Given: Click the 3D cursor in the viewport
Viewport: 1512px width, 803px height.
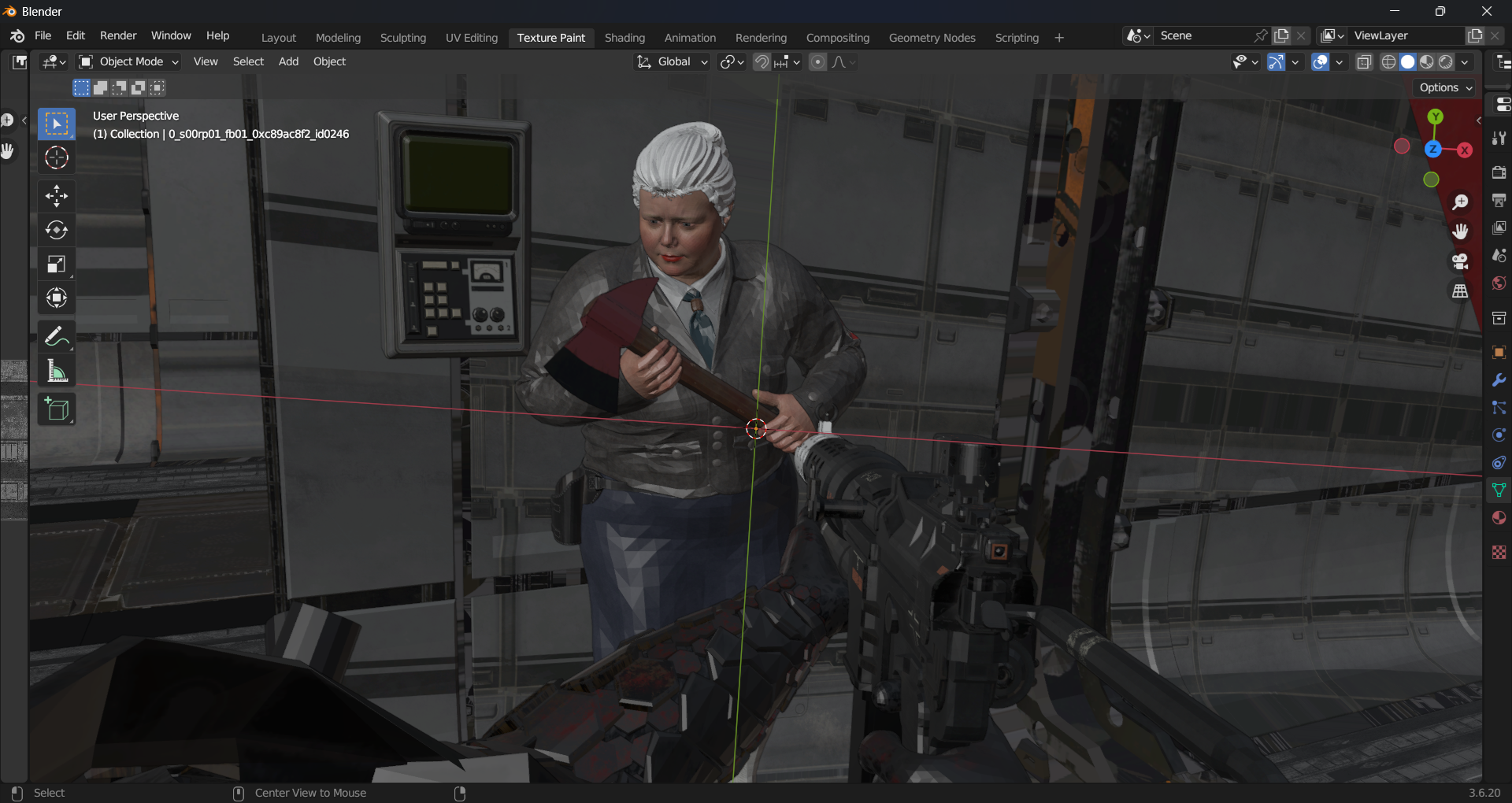Looking at the screenshot, I should (756, 428).
